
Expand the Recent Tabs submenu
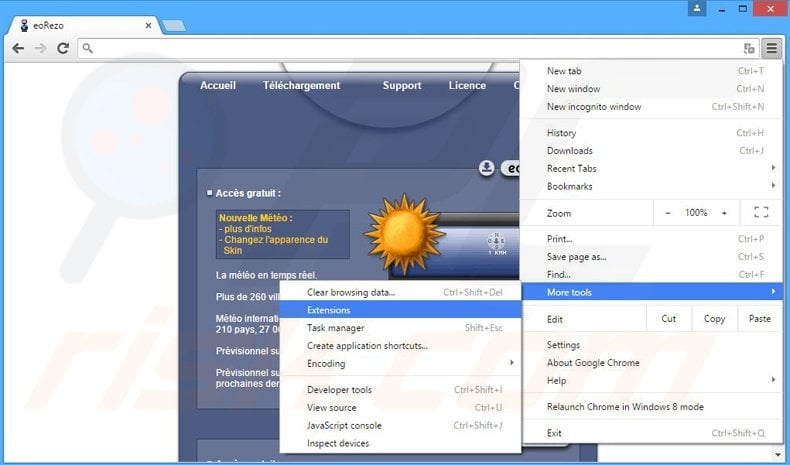click(652, 169)
